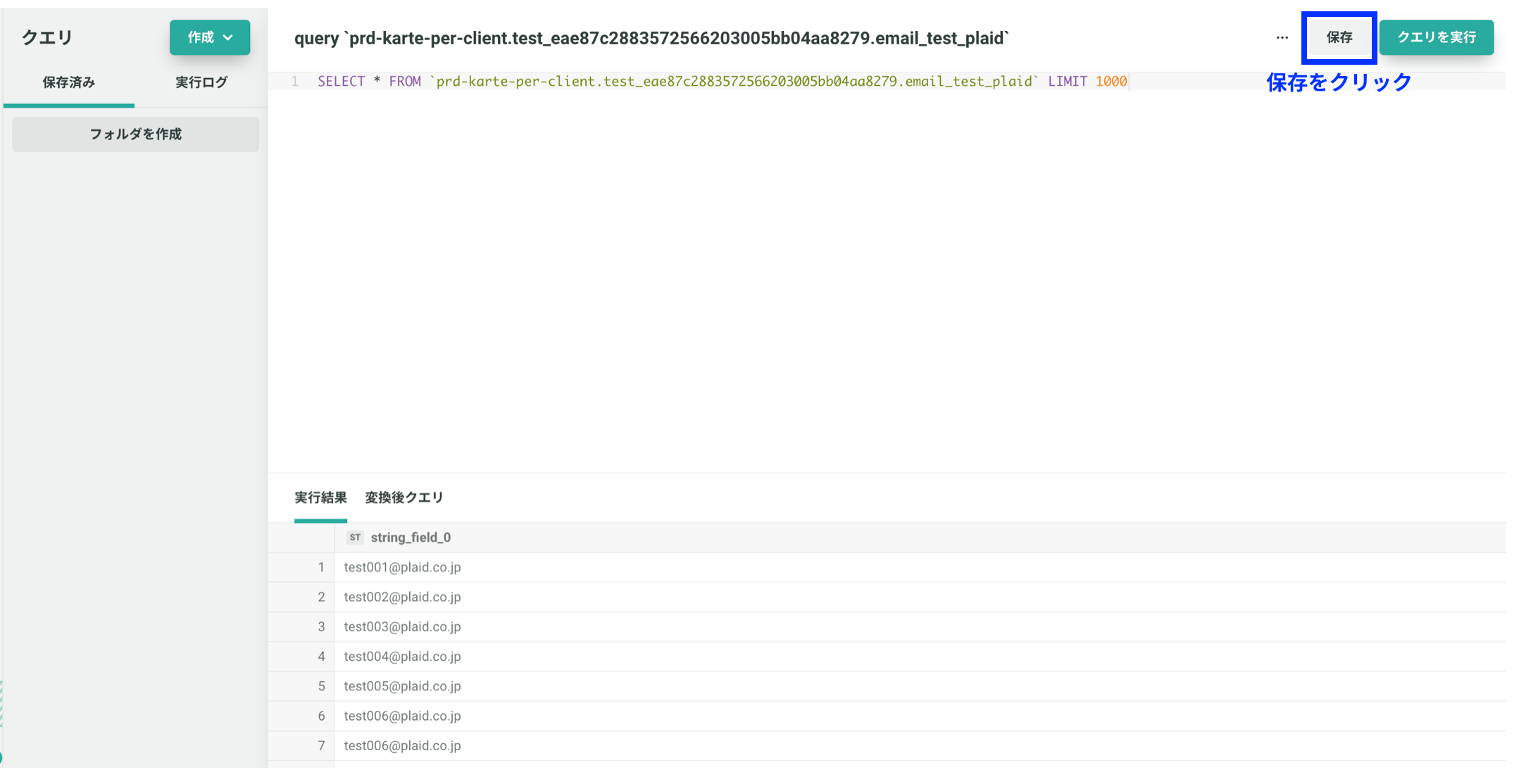
Task: Click result row number 1
Action: pyautogui.click(x=321, y=567)
